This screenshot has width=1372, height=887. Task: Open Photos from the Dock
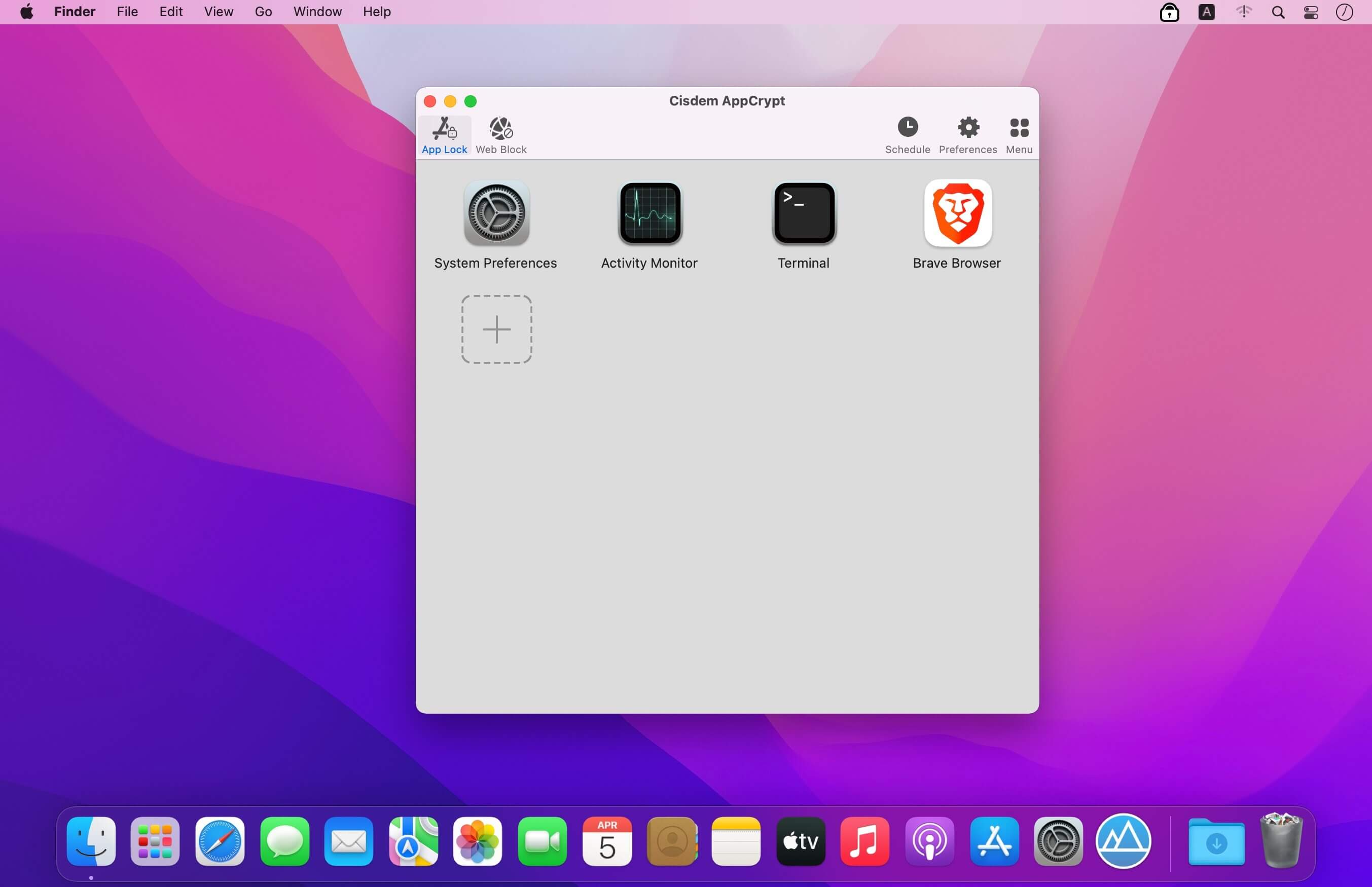(478, 841)
